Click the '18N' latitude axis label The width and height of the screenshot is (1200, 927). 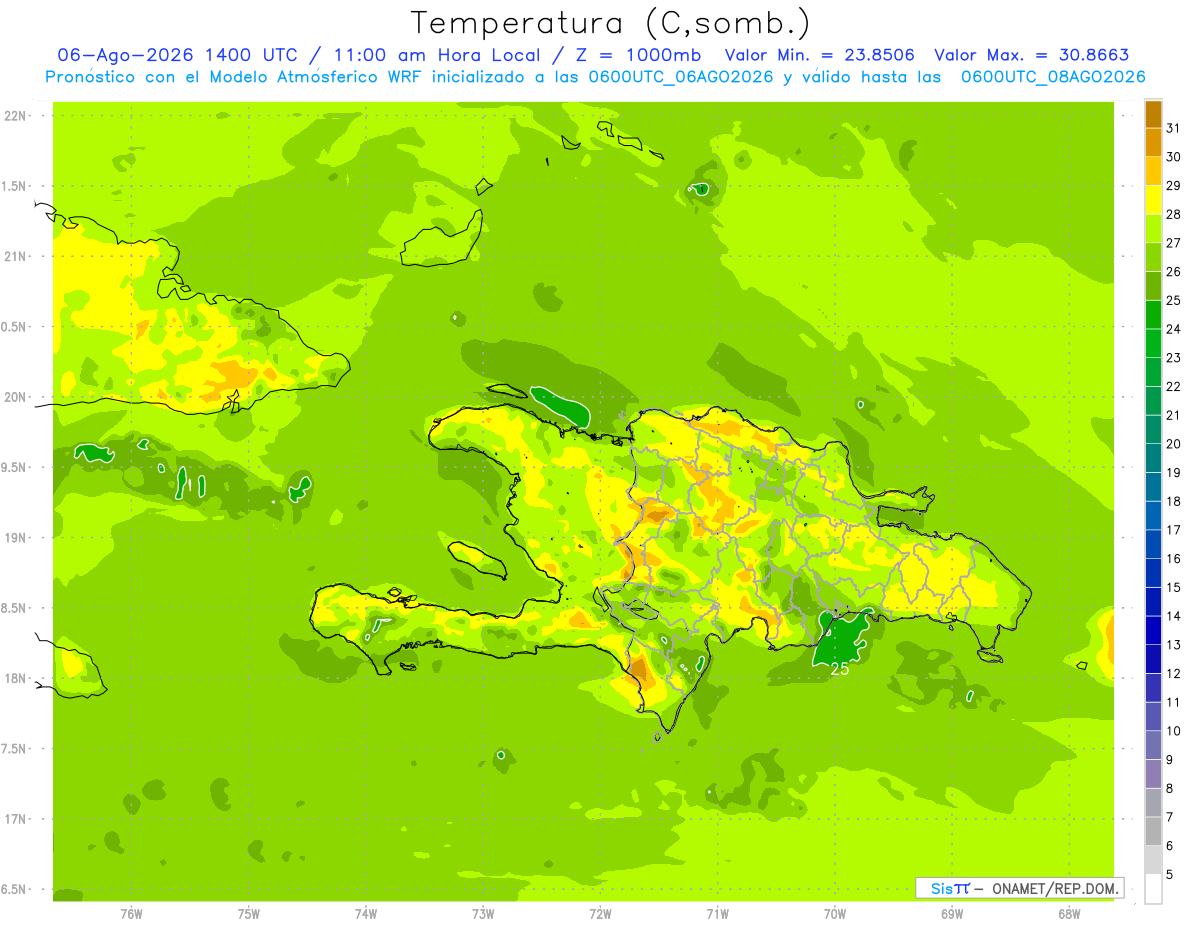(x=14, y=678)
